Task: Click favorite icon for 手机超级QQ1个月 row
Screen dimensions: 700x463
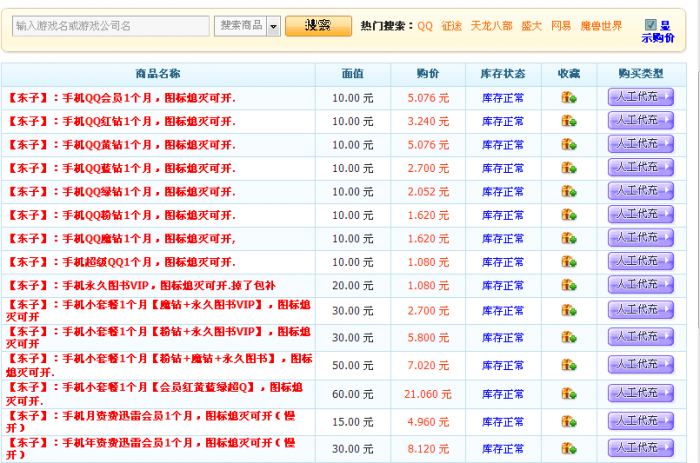Action: [569, 262]
